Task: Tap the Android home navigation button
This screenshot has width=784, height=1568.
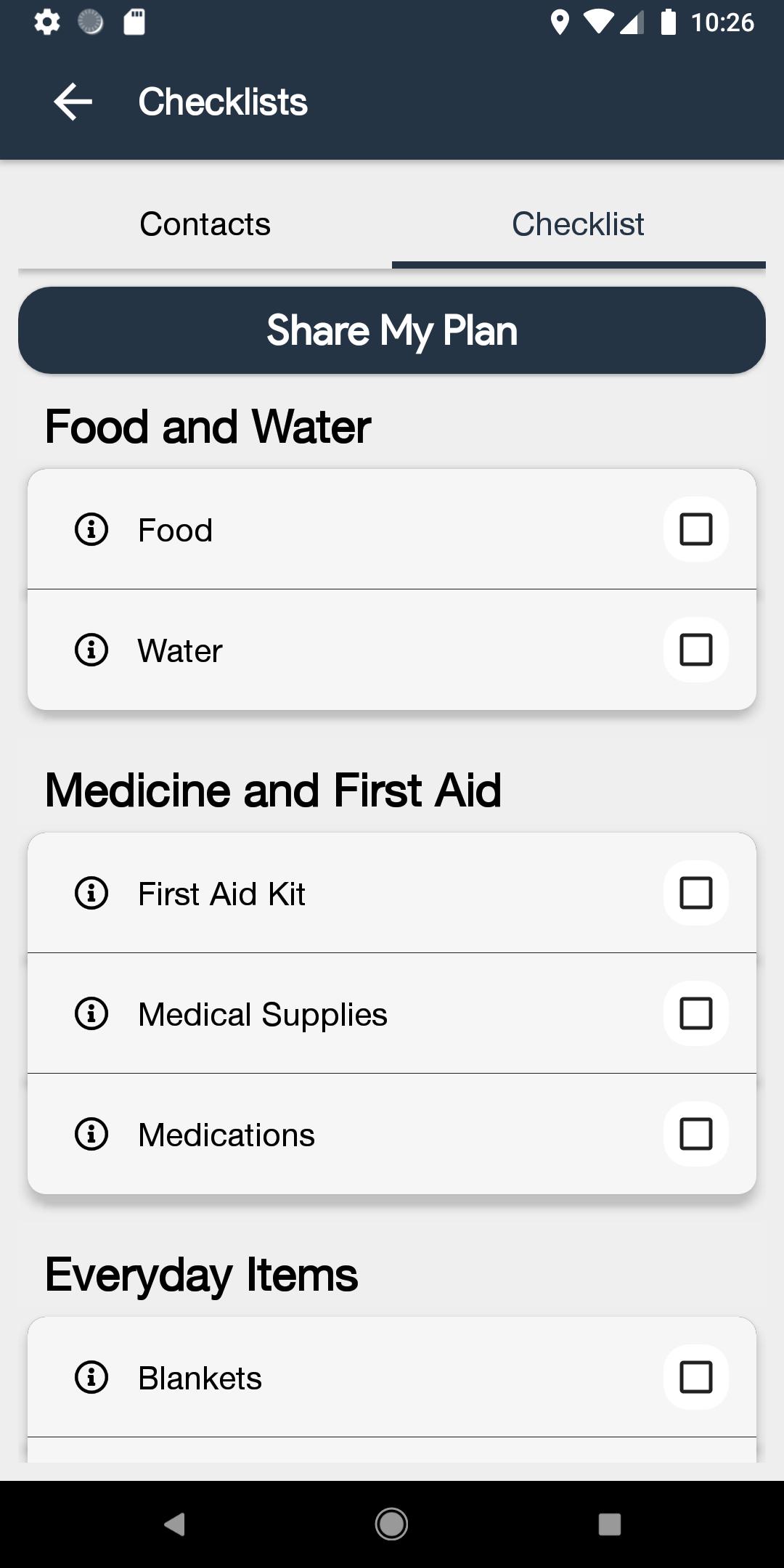Action: (391, 1523)
